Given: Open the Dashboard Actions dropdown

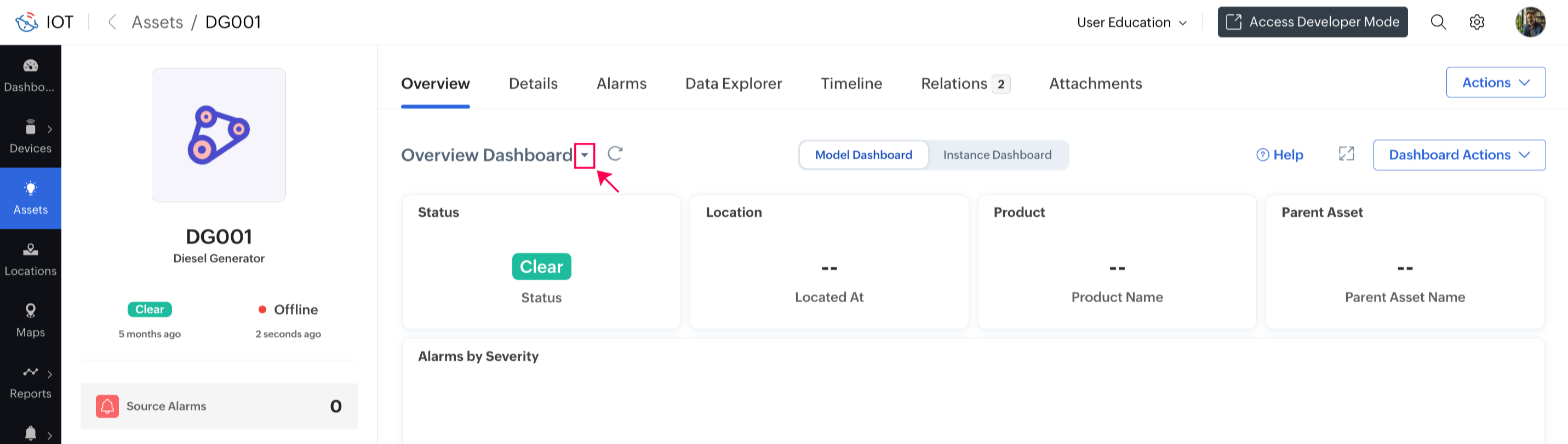Looking at the screenshot, I should [x=1458, y=155].
